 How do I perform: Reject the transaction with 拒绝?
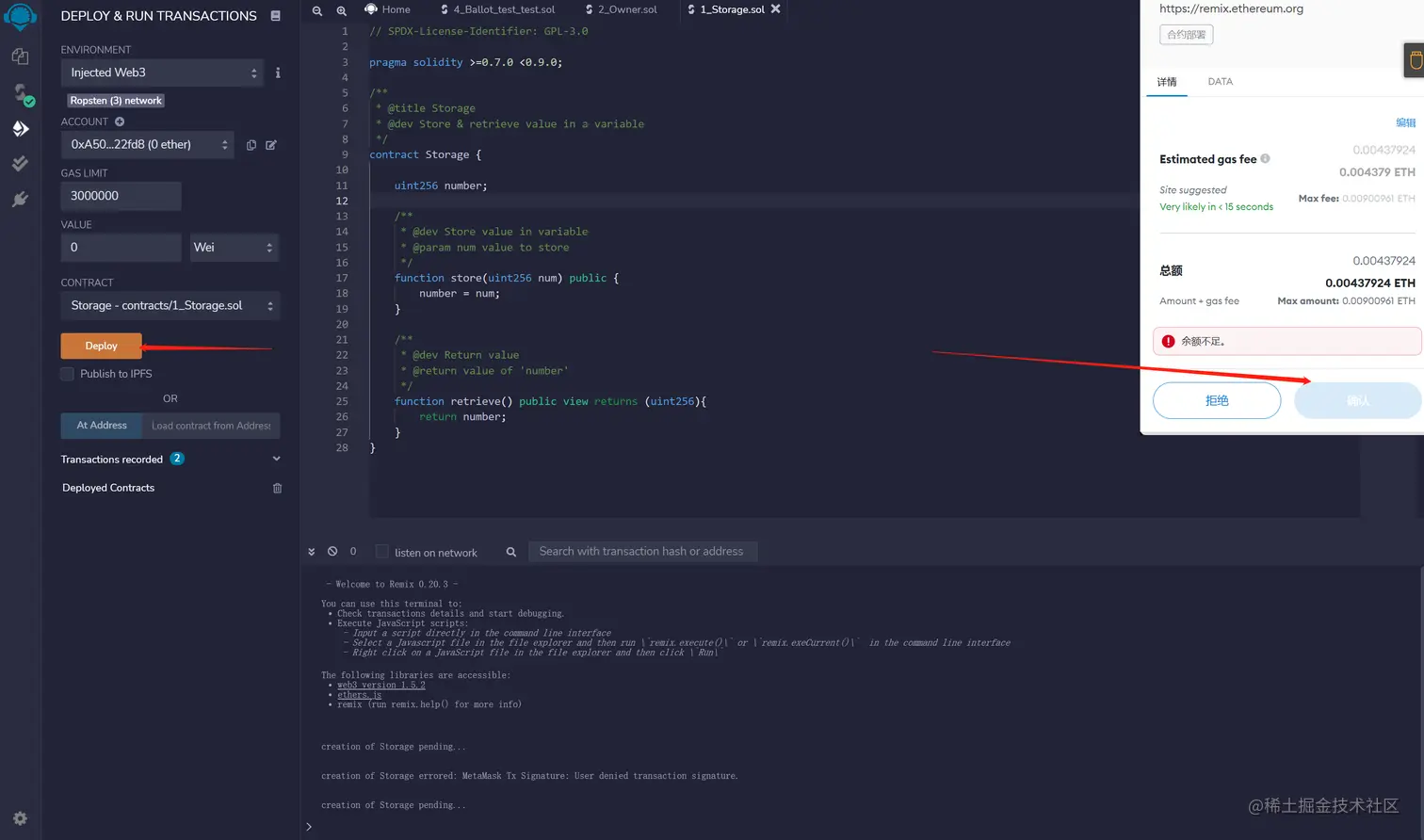pos(1217,400)
